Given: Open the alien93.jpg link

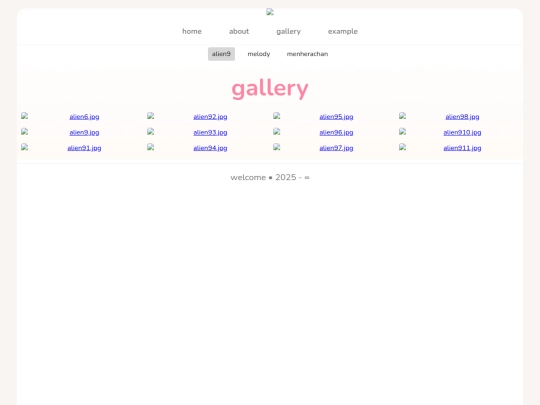Looking at the screenshot, I should point(210,133).
